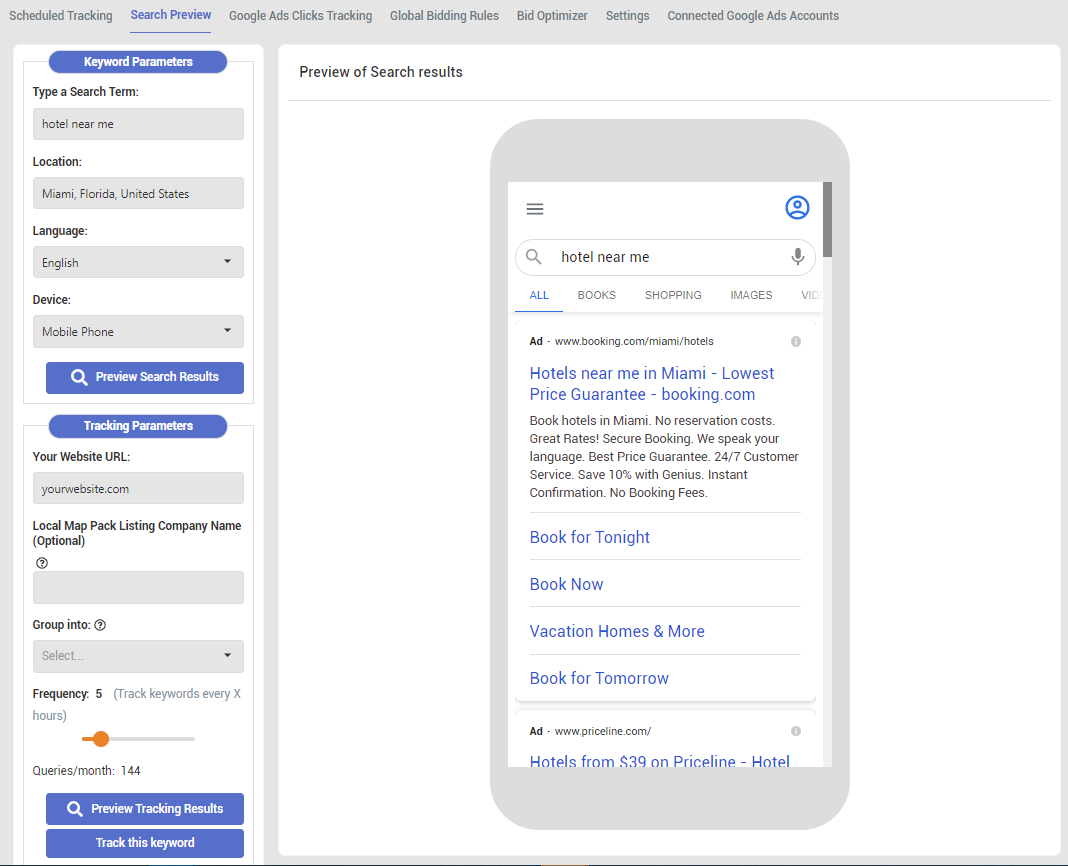The width and height of the screenshot is (1068, 866).
Task: Select the SHOPPING tab in search preview
Action: (673, 295)
